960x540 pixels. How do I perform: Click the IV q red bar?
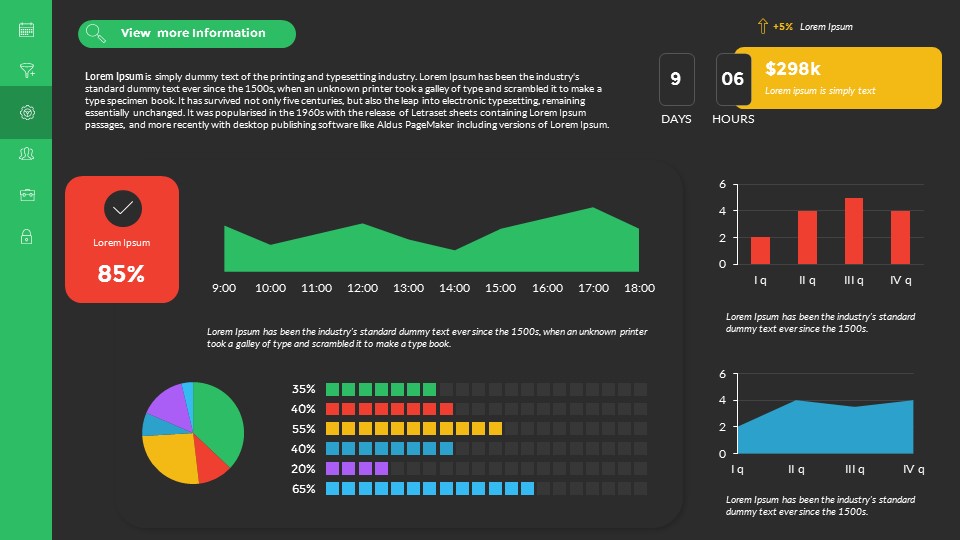pos(900,238)
